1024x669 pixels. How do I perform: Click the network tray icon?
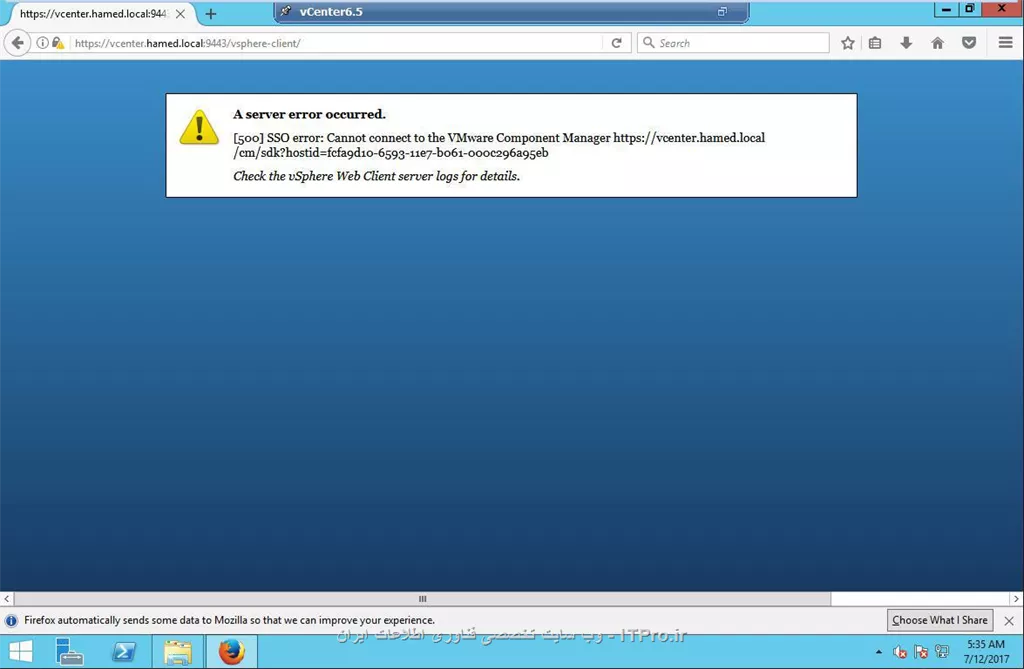pyautogui.click(x=942, y=651)
